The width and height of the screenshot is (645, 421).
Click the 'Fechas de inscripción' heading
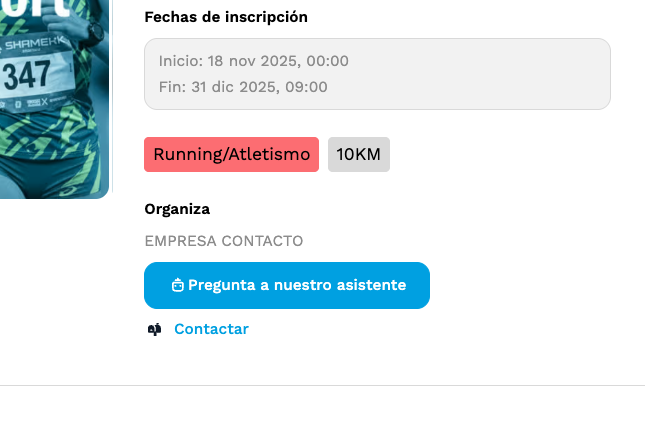pos(226,17)
